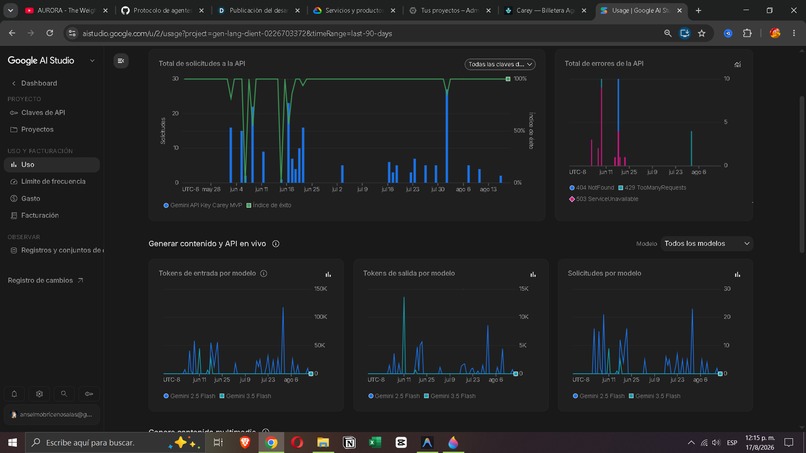The height and width of the screenshot is (453, 806).
Task: Toggle Índice de éxito legend entry
Action: 269,205
